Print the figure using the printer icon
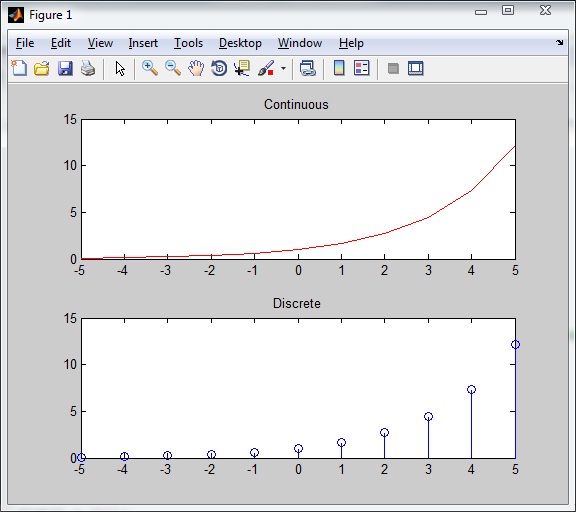 tap(88, 68)
